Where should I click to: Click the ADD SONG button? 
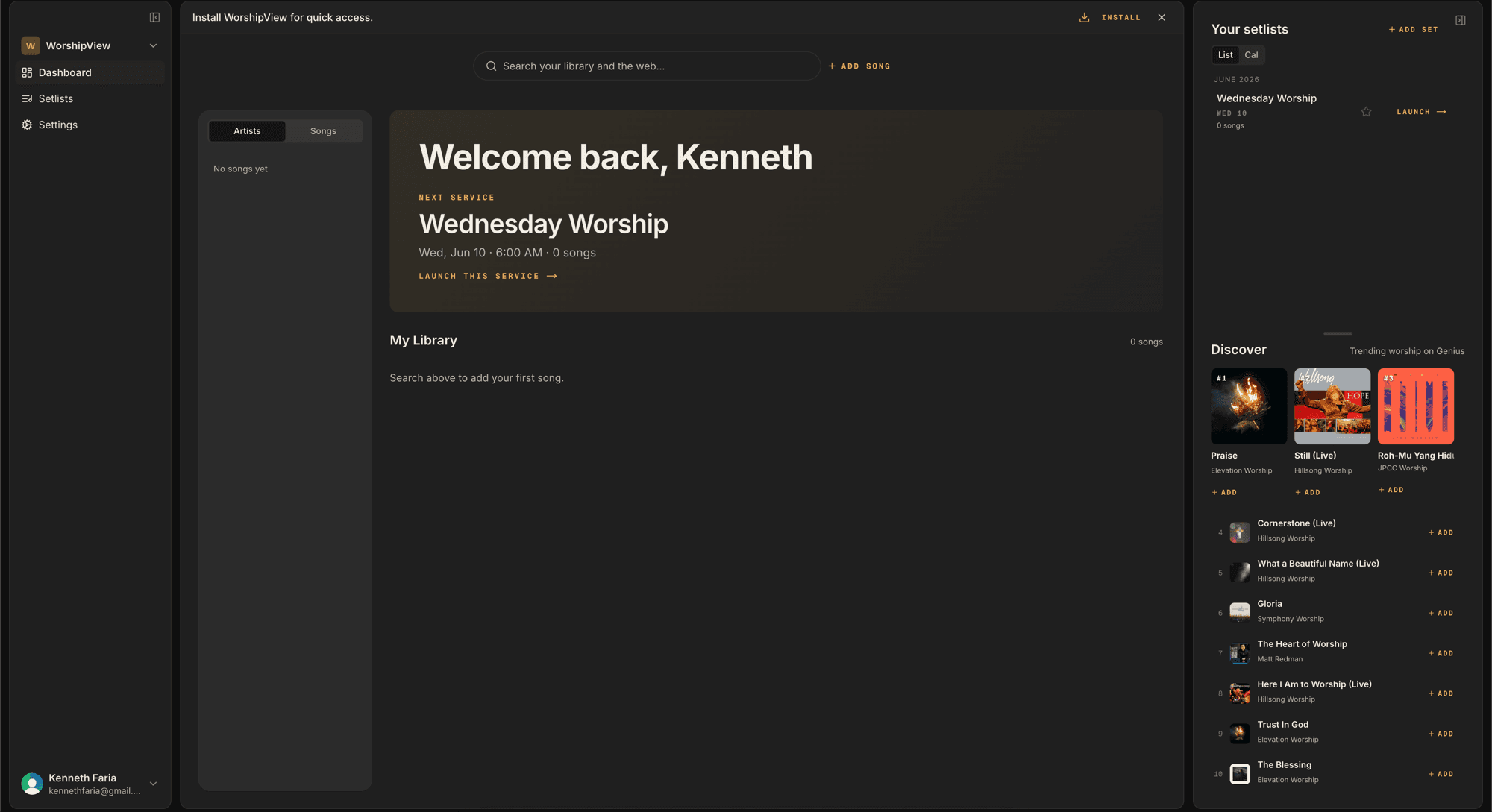[859, 66]
